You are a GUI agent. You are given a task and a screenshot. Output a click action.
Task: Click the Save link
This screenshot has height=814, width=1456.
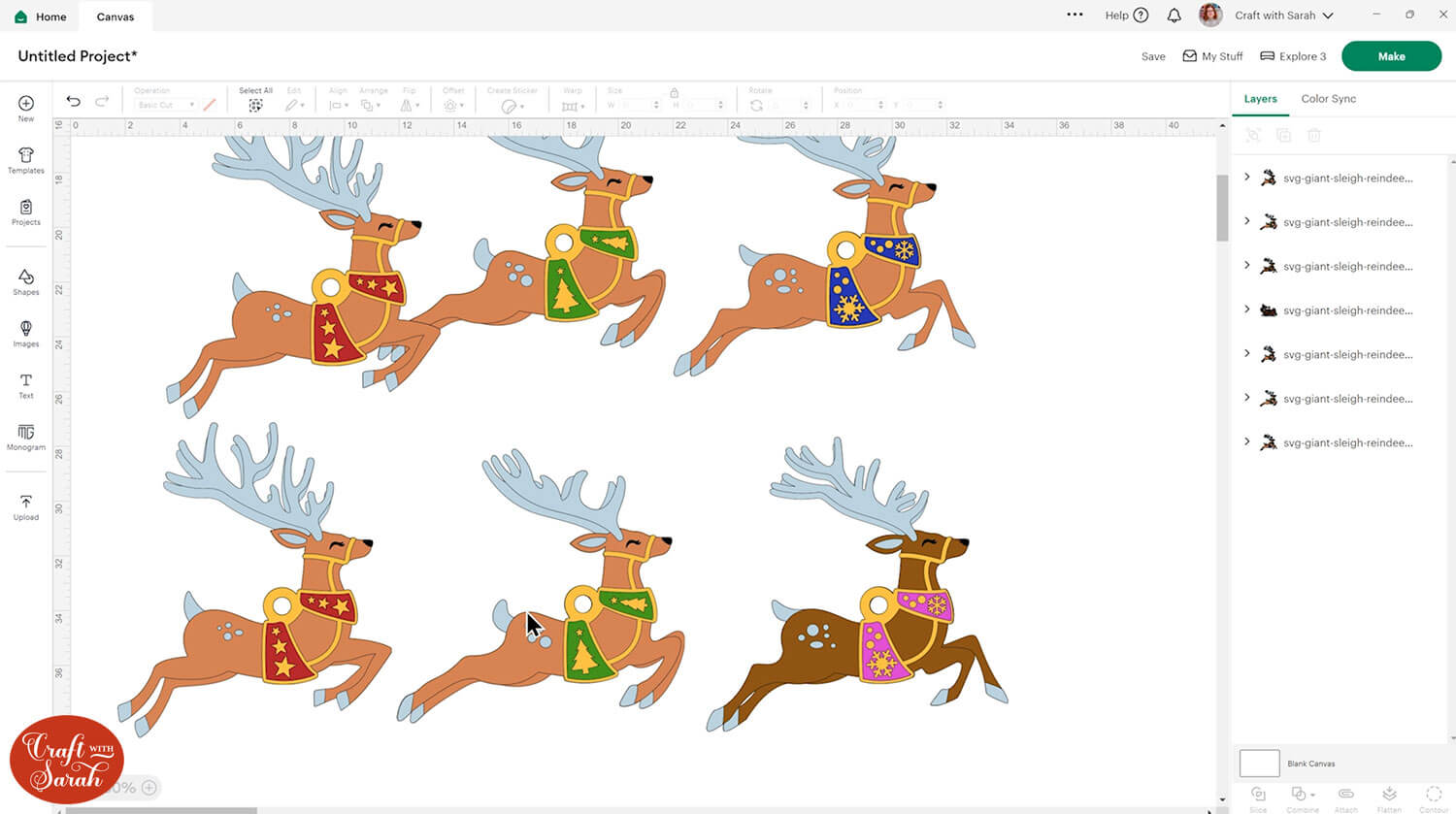click(1153, 56)
